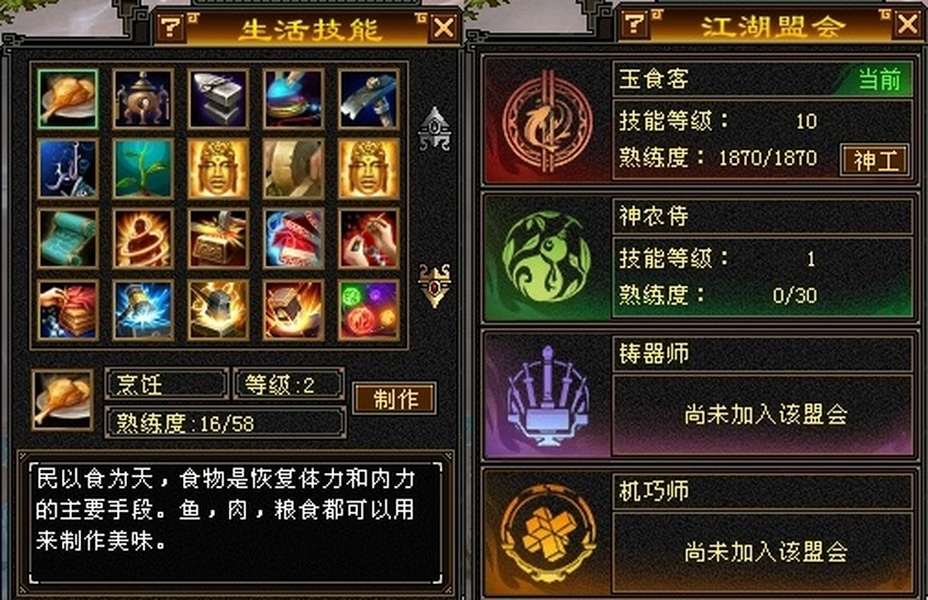Image resolution: width=928 pixels, height=600 pixels.
Task: Click the 神工 button
Action: tap(875, 160)
